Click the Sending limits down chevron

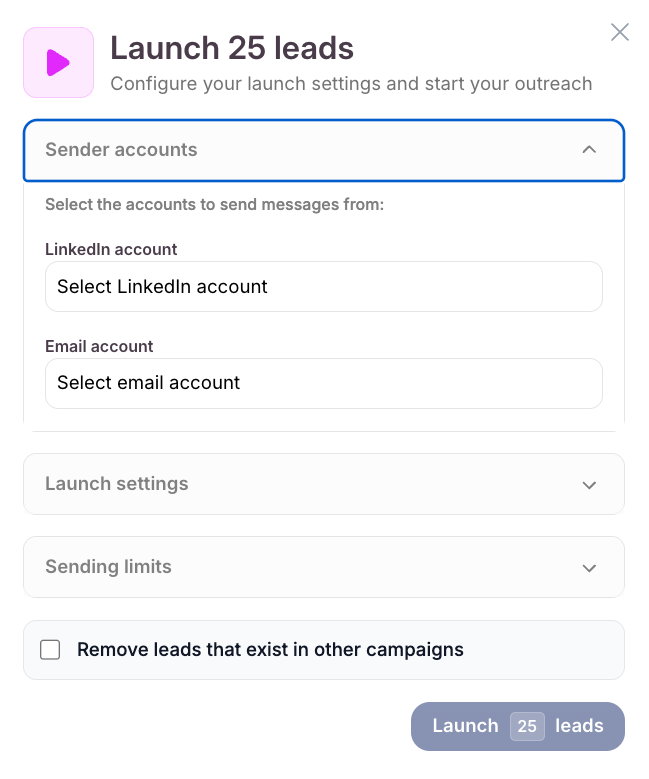coord(589,568)
